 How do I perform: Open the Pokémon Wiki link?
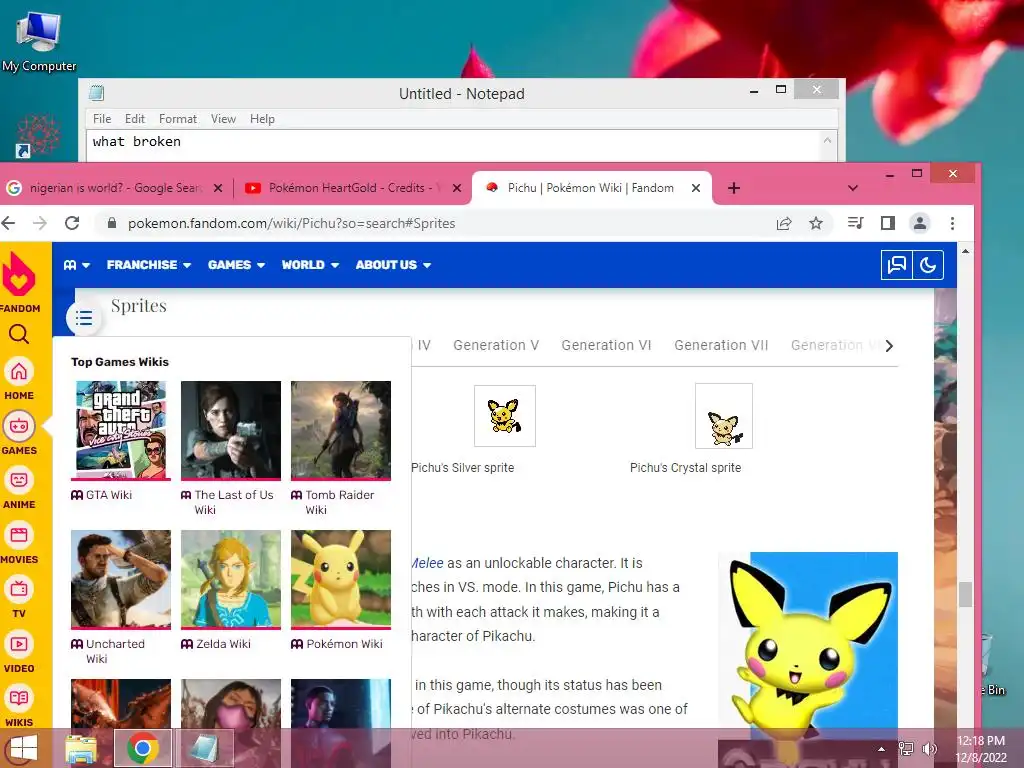tap(344, 644)
